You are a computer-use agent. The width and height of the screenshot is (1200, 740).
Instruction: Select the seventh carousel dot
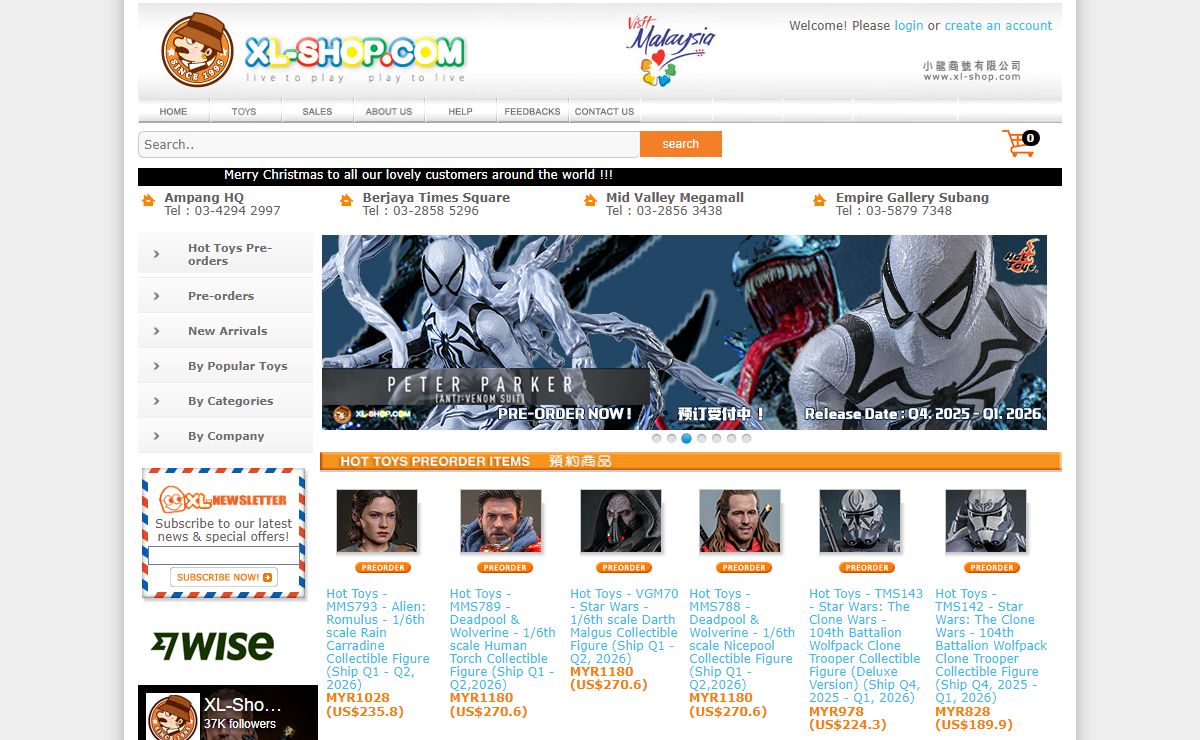click(x=747, y=438)
